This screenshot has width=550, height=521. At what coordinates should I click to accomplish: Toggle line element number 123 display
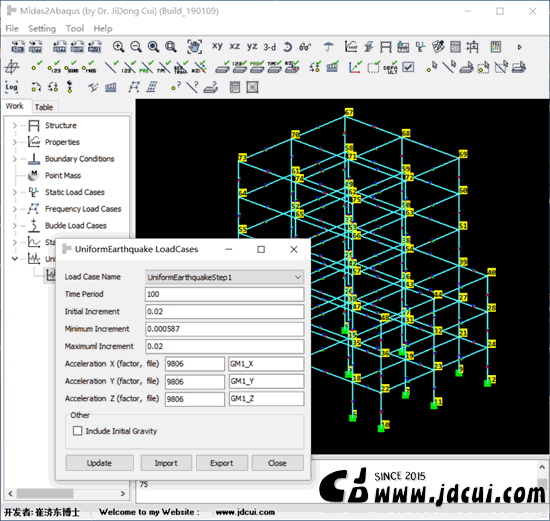[x=128, y=66]
